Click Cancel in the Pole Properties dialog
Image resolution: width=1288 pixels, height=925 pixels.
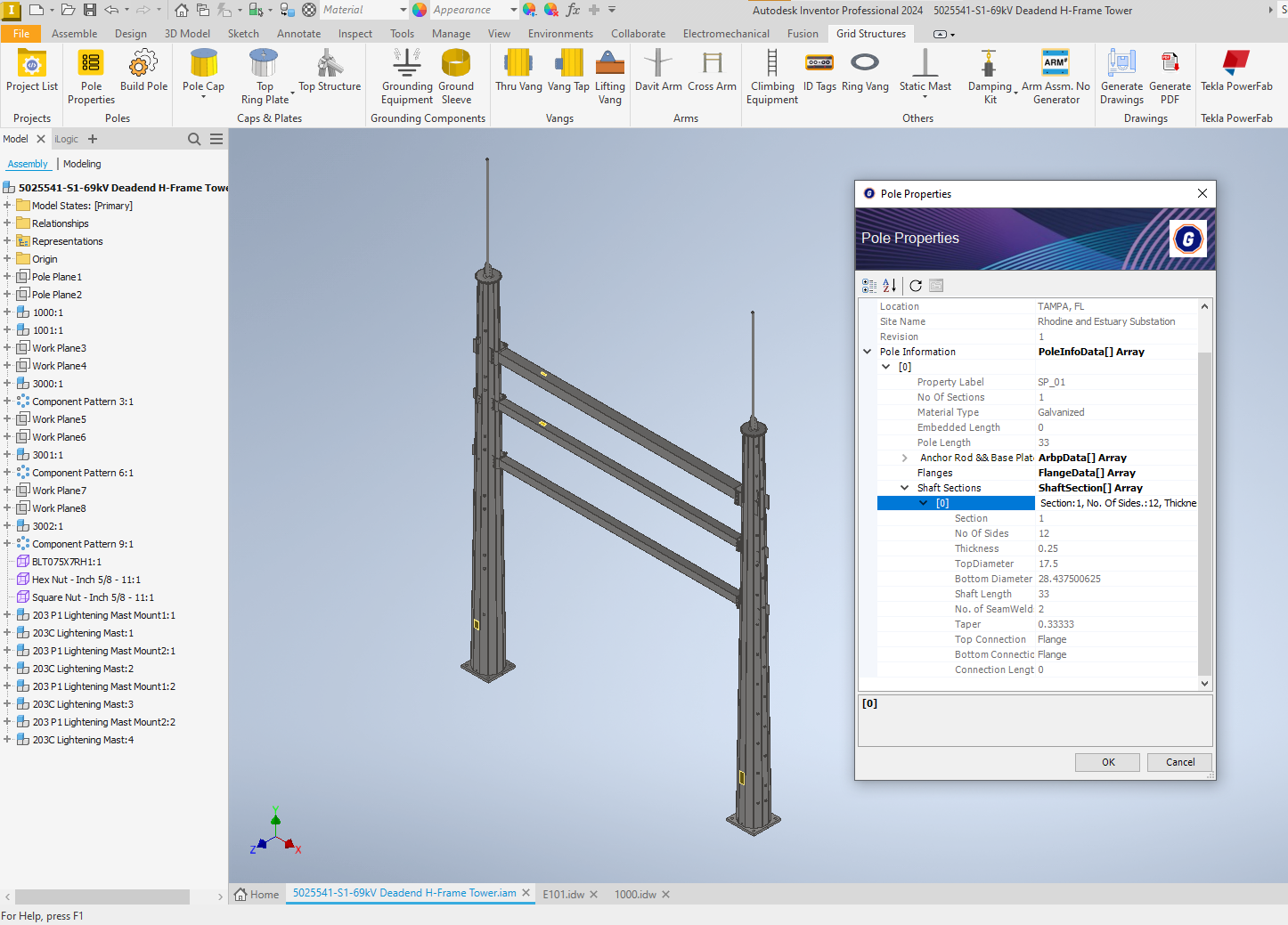click(1179, 762)
